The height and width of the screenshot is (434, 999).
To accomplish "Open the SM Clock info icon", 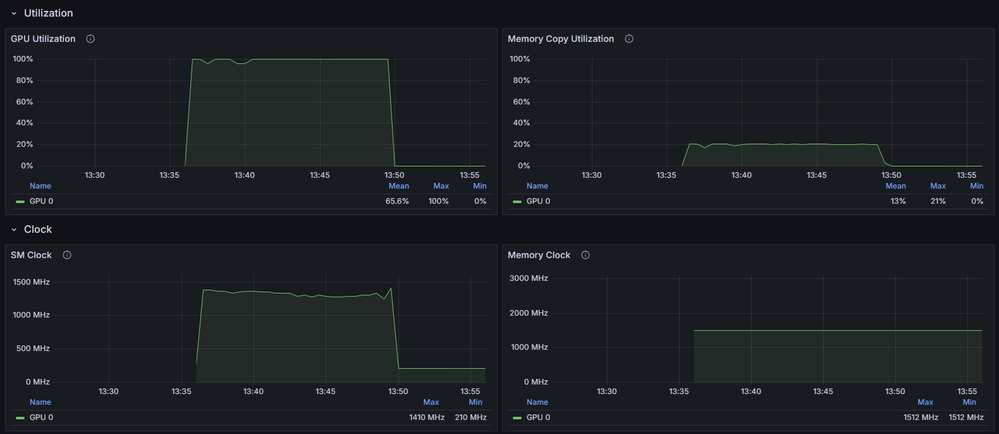I will 67,255.
